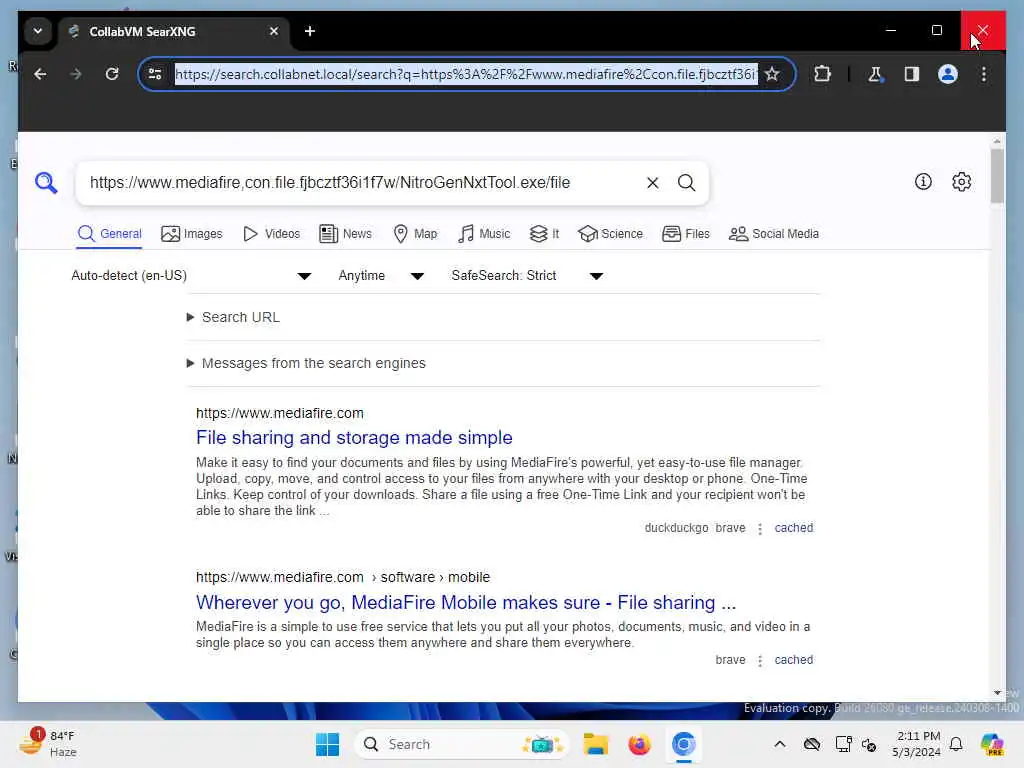The image size is (1024, 768).
Task: Switch to the News category
Action: [x=345, y=234]
